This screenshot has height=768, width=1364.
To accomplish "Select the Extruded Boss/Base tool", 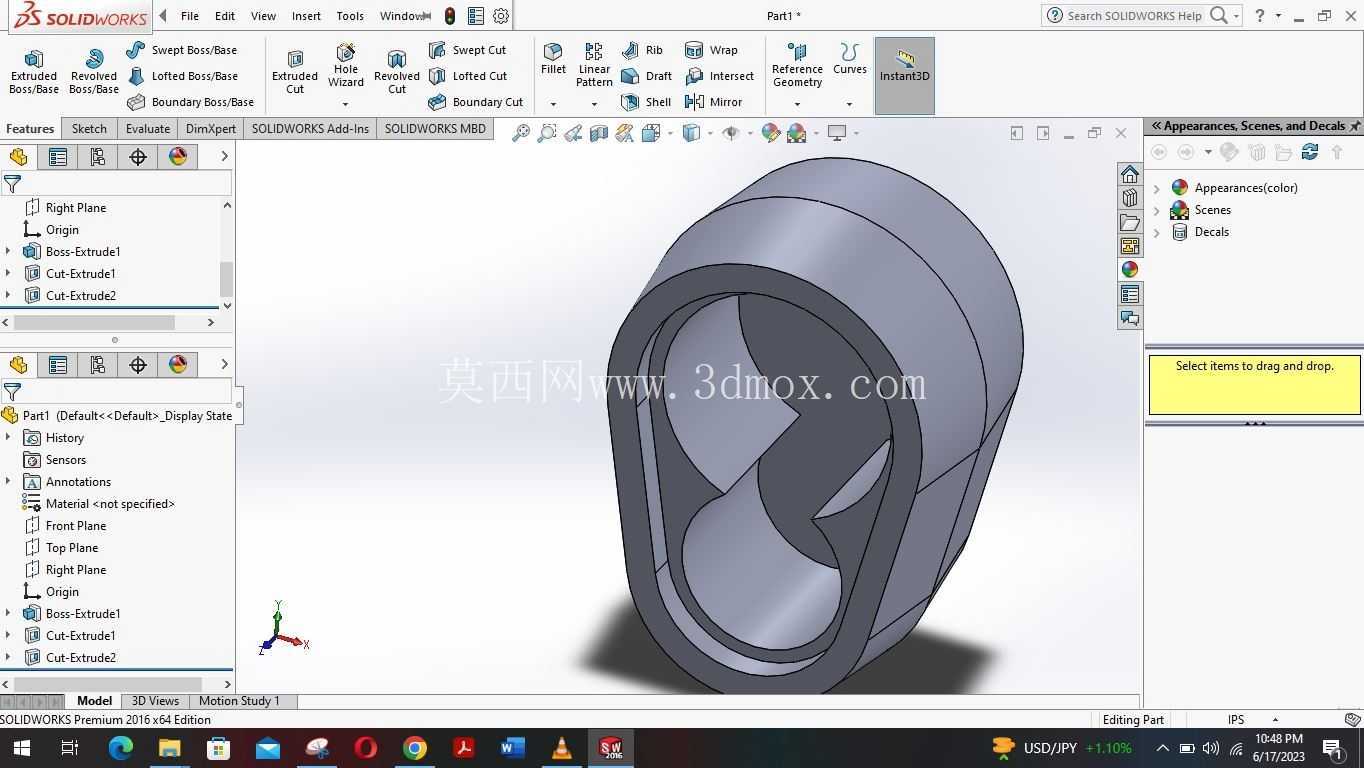I will click(x=34, y=72).
